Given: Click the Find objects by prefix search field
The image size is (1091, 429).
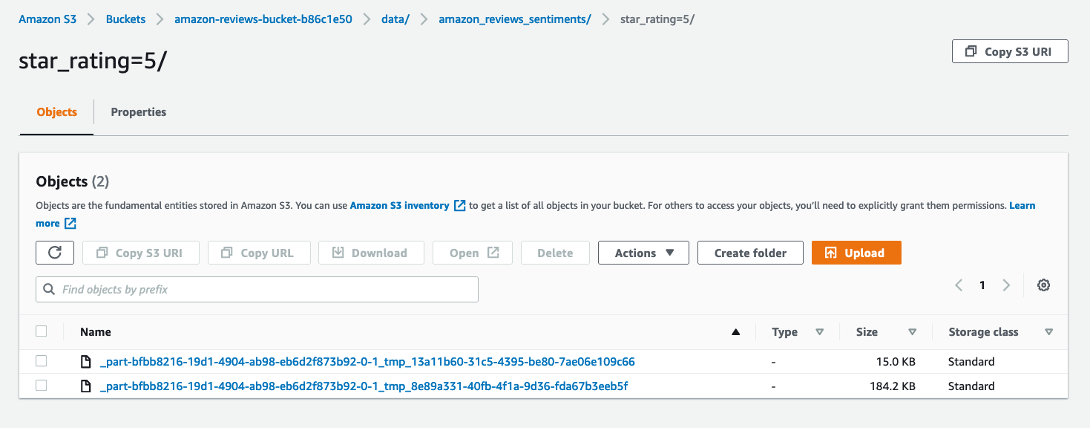Looking at the screenshot, I should pyautogui.click(x=257, y=289).
